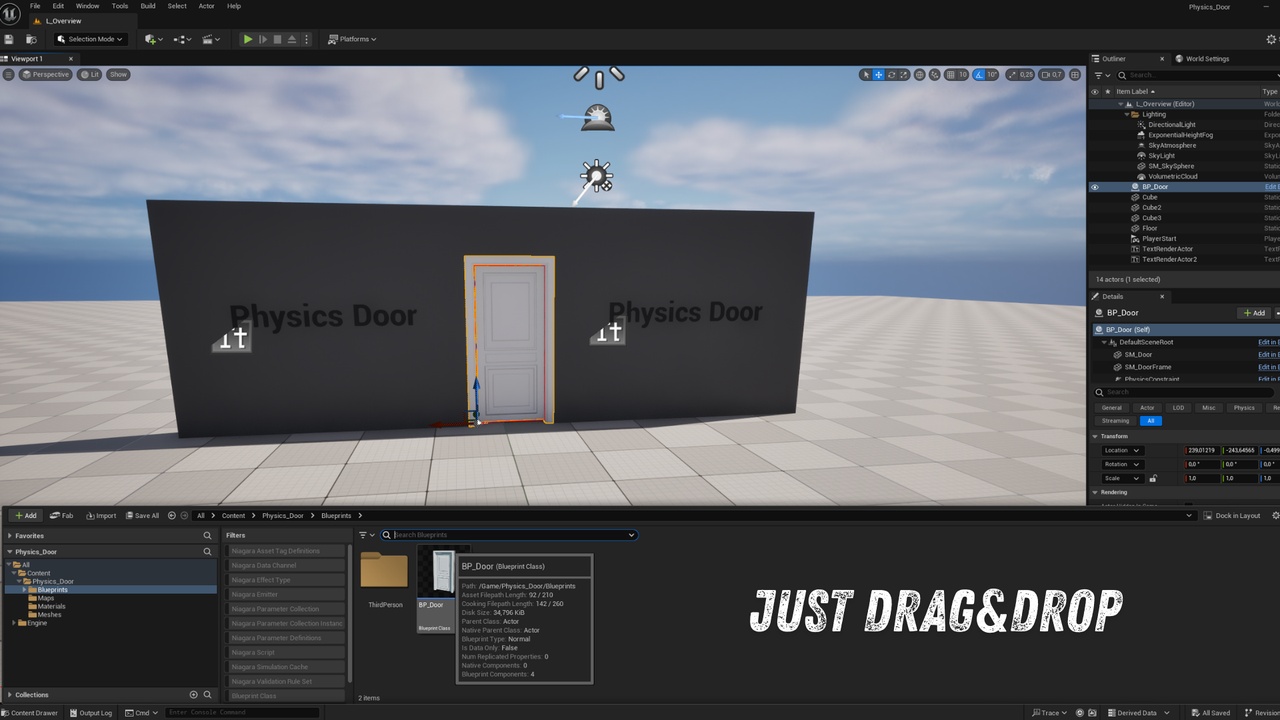Toggle the Blueprint Class filter
The height and width of the screenshot is (720, 1280).
point(287,695)
